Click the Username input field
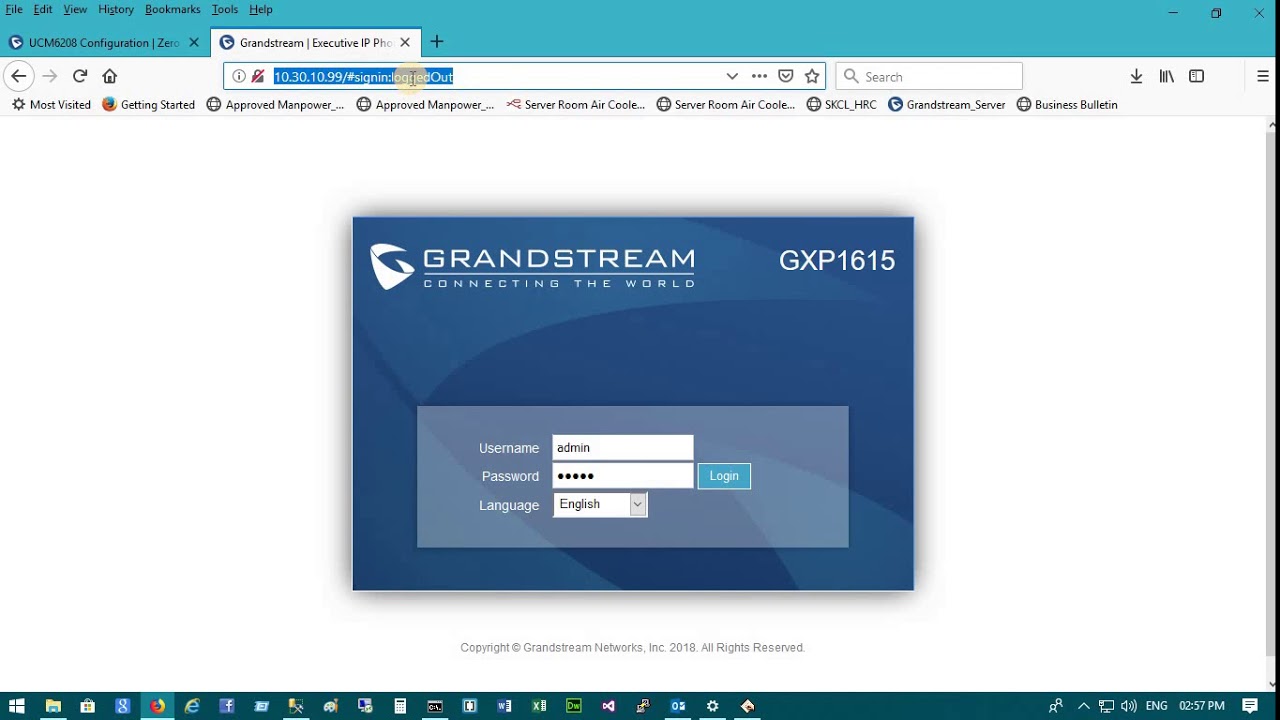This screenshot has height=720, width=1280. 623,448
